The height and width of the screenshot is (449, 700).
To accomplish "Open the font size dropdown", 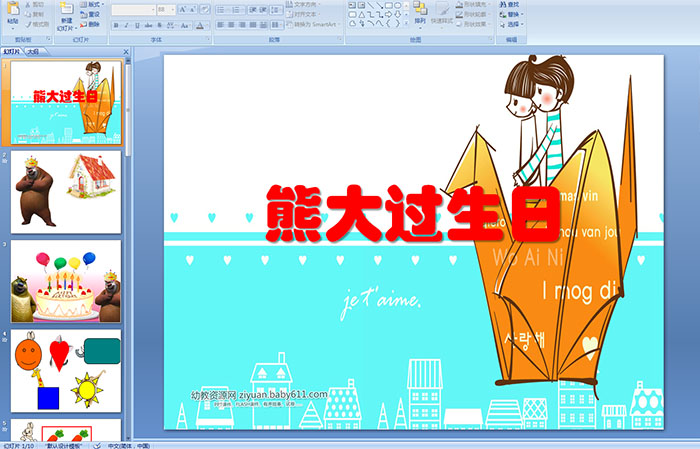I will pyautogui.click(x=173, y=9).
